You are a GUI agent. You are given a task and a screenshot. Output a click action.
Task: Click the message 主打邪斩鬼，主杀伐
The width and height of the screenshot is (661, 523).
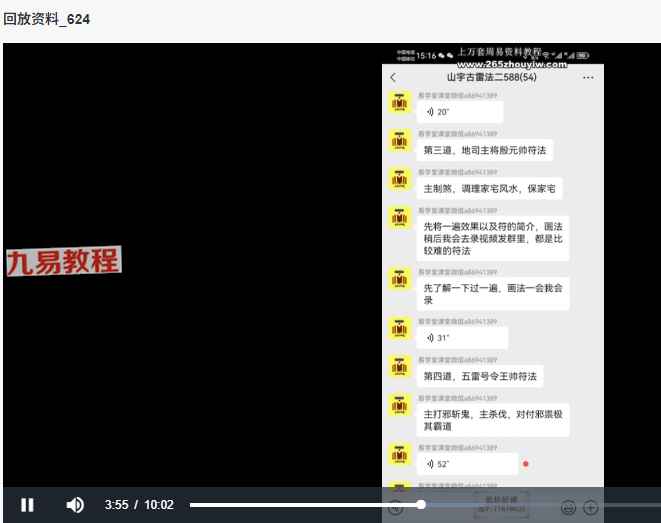(494, 420)
